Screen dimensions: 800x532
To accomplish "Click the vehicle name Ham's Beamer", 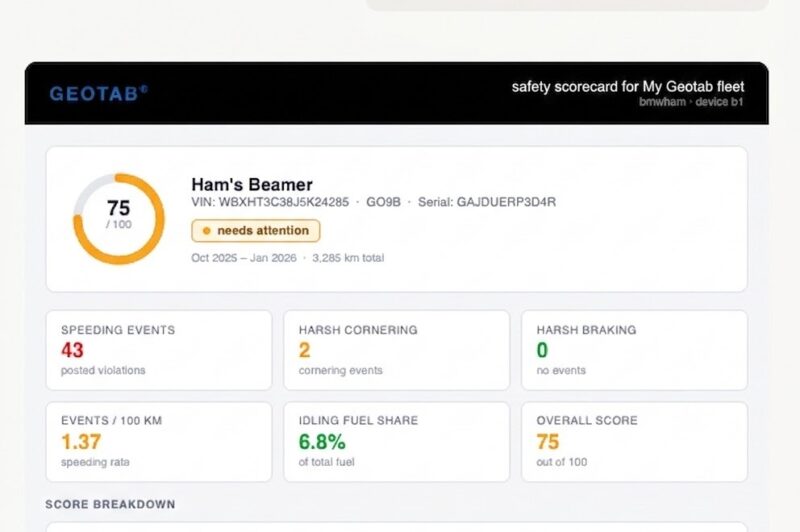I will [x=252, y=184].
